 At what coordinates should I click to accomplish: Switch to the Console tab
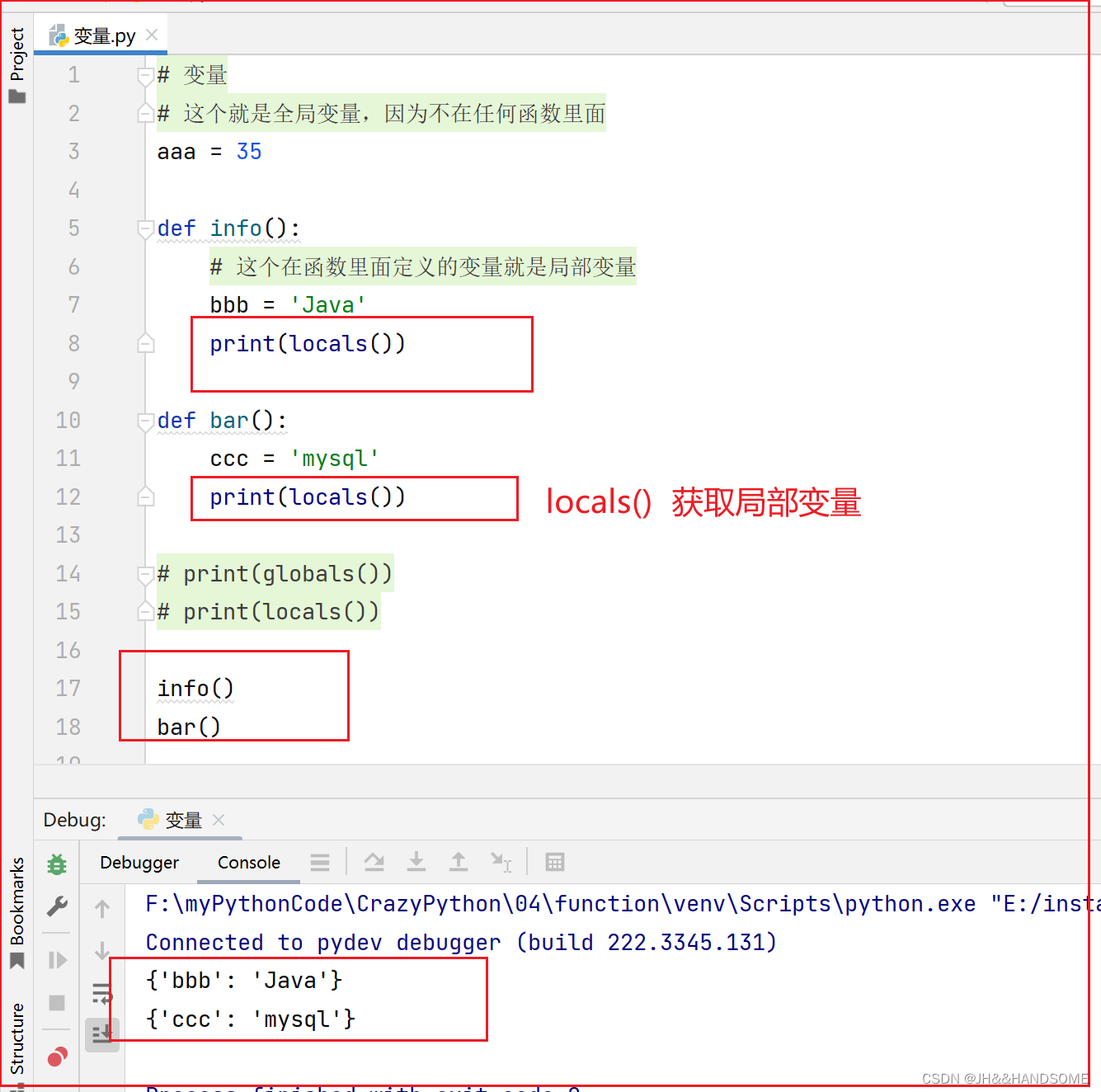pyautogui.click(x=249, y=863)
